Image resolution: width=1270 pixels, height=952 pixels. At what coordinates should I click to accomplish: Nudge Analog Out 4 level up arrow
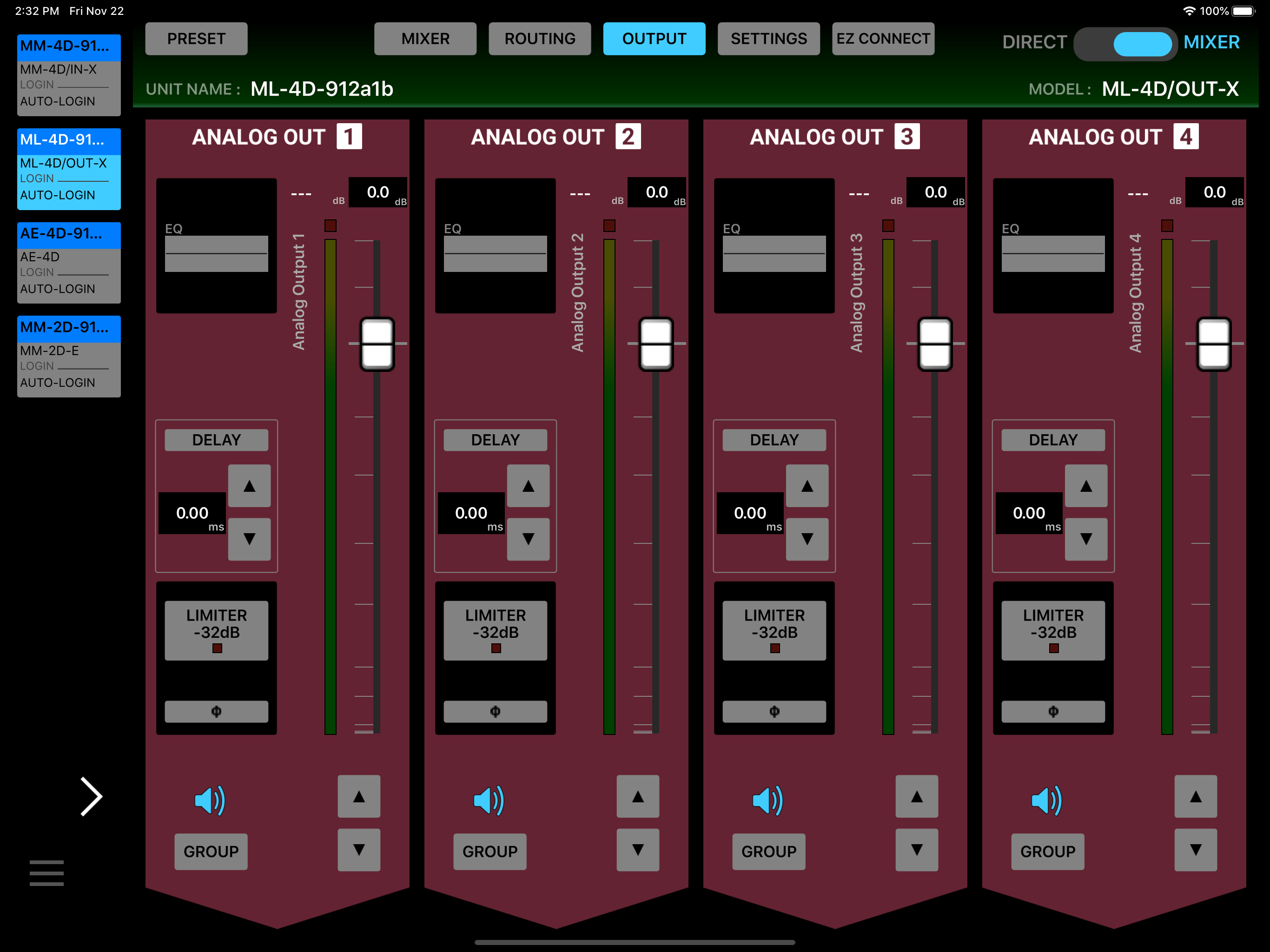[x=1196, y=796]
